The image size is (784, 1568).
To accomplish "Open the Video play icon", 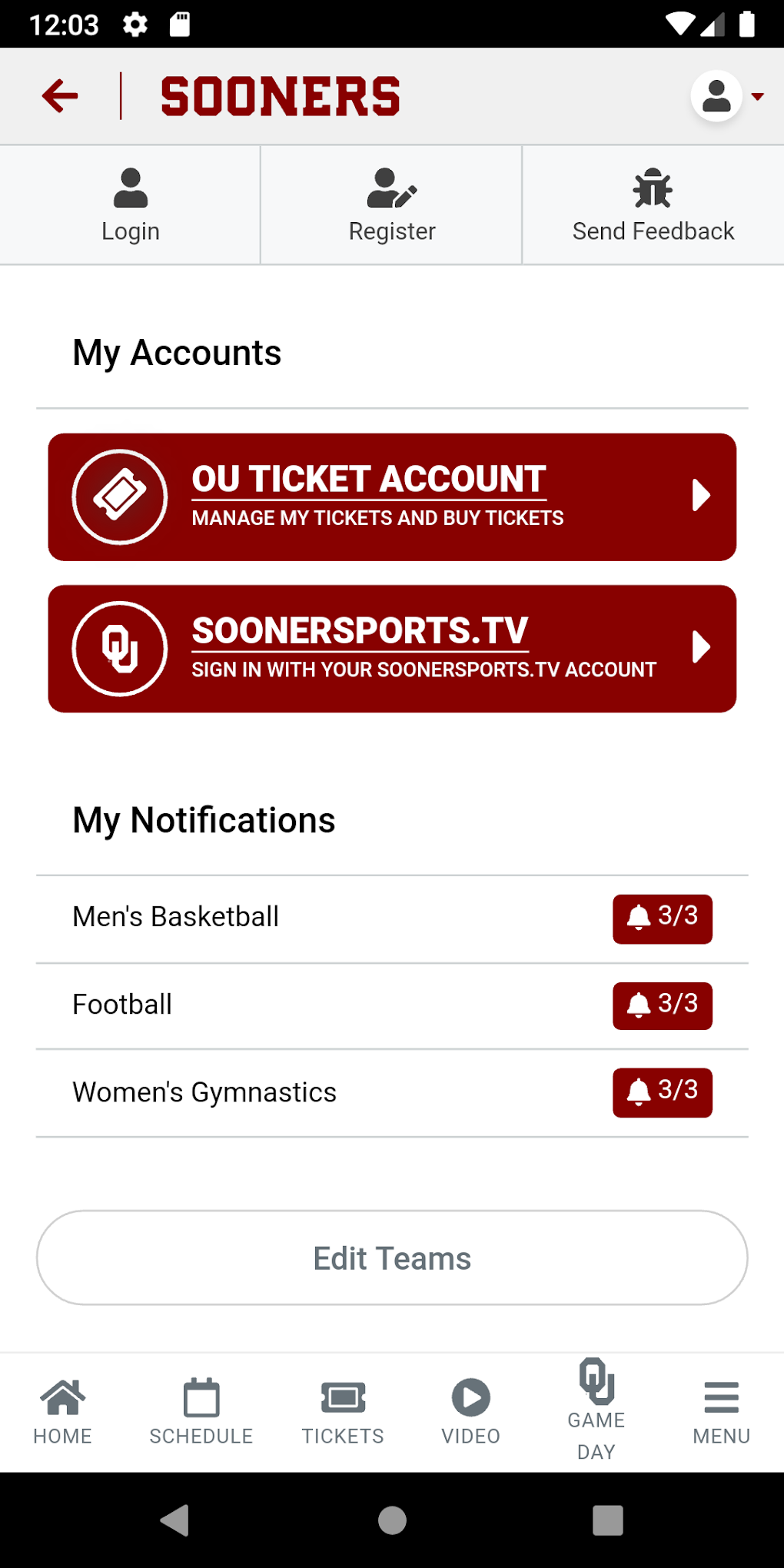I will 470,1398.
